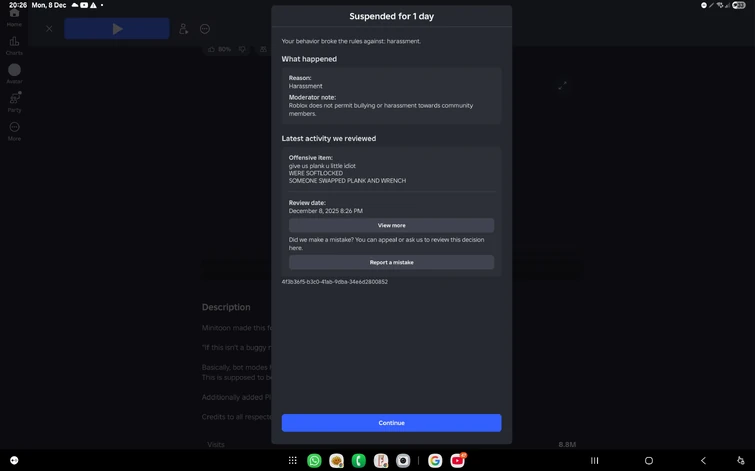Viewport: 755px width, 471px height.
Task: Open the Home tab in Roblox sidebar
Action: click(x=14, y=18)
